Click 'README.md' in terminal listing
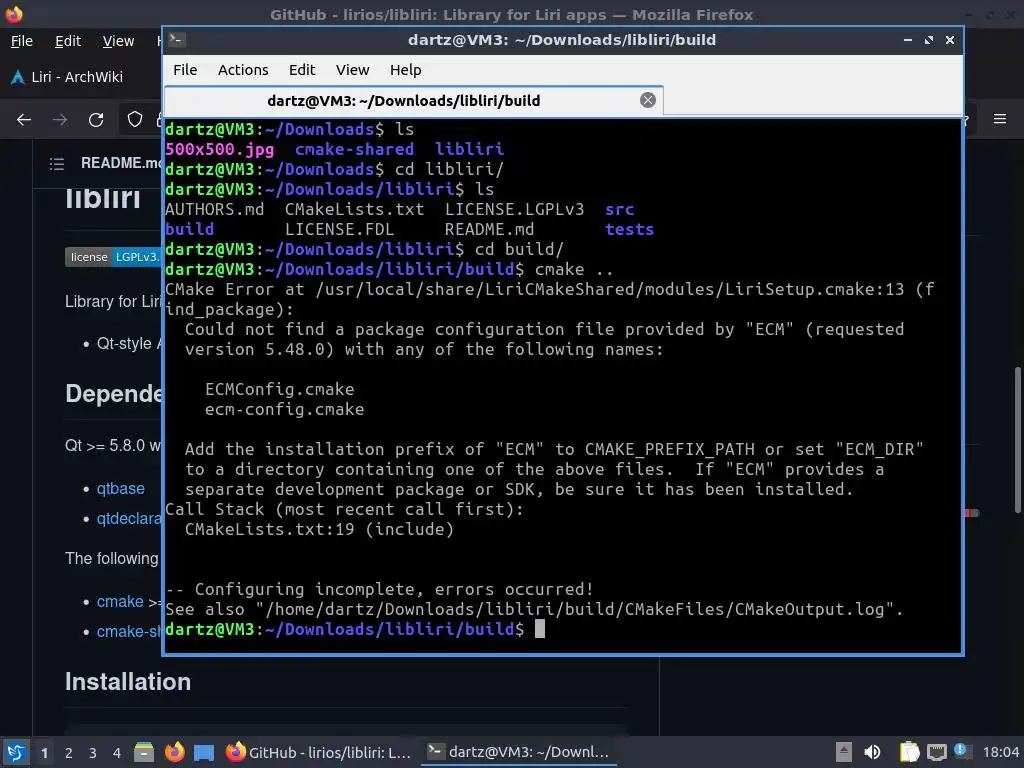This screenshot has width=1024, height=768. tap(489, 229)
